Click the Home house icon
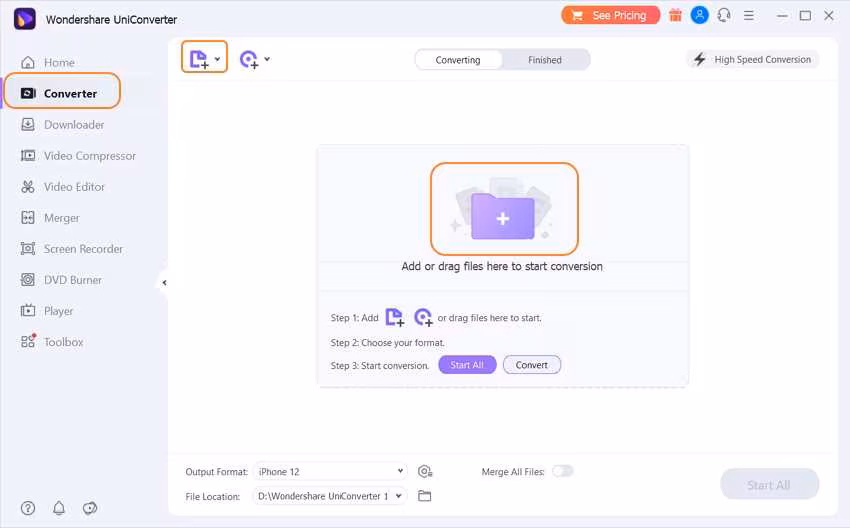The image size is (850, 528). (28, 62)
